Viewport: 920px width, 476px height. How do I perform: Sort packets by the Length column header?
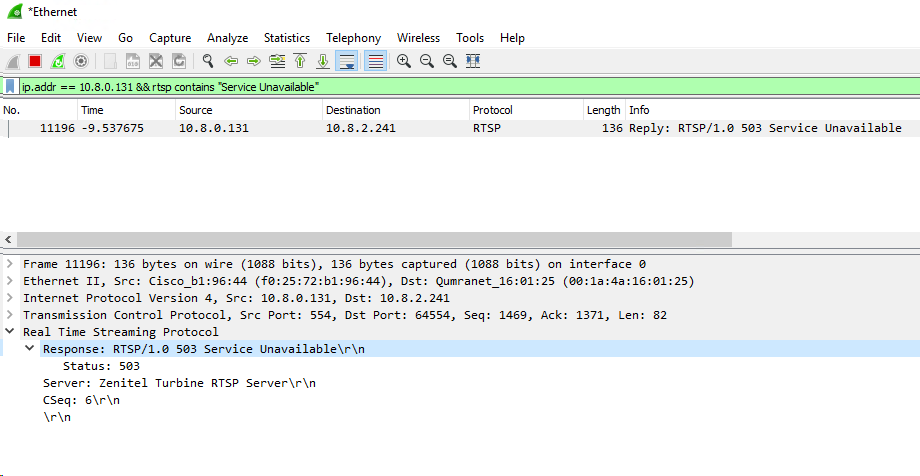(x=604, y=110)
